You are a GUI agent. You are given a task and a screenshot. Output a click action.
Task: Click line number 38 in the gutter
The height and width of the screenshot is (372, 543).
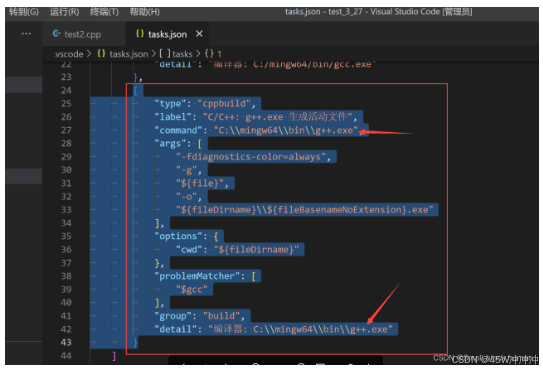click(66, 276)
